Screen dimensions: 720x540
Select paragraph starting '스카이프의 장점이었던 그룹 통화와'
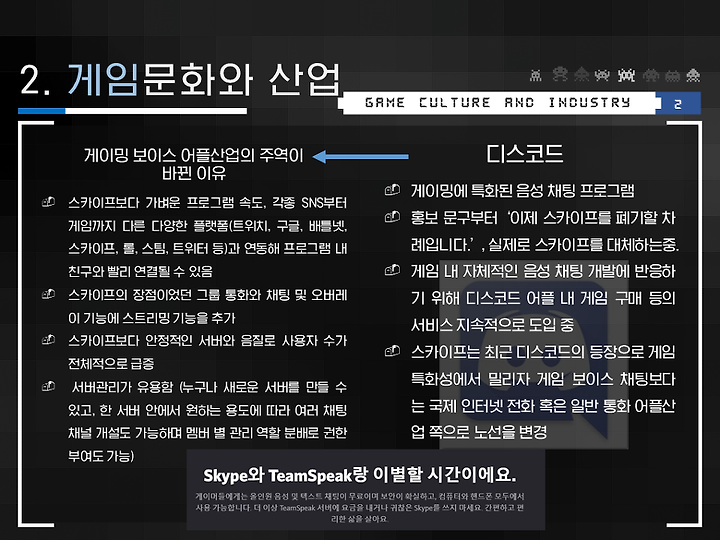(208, 306)
